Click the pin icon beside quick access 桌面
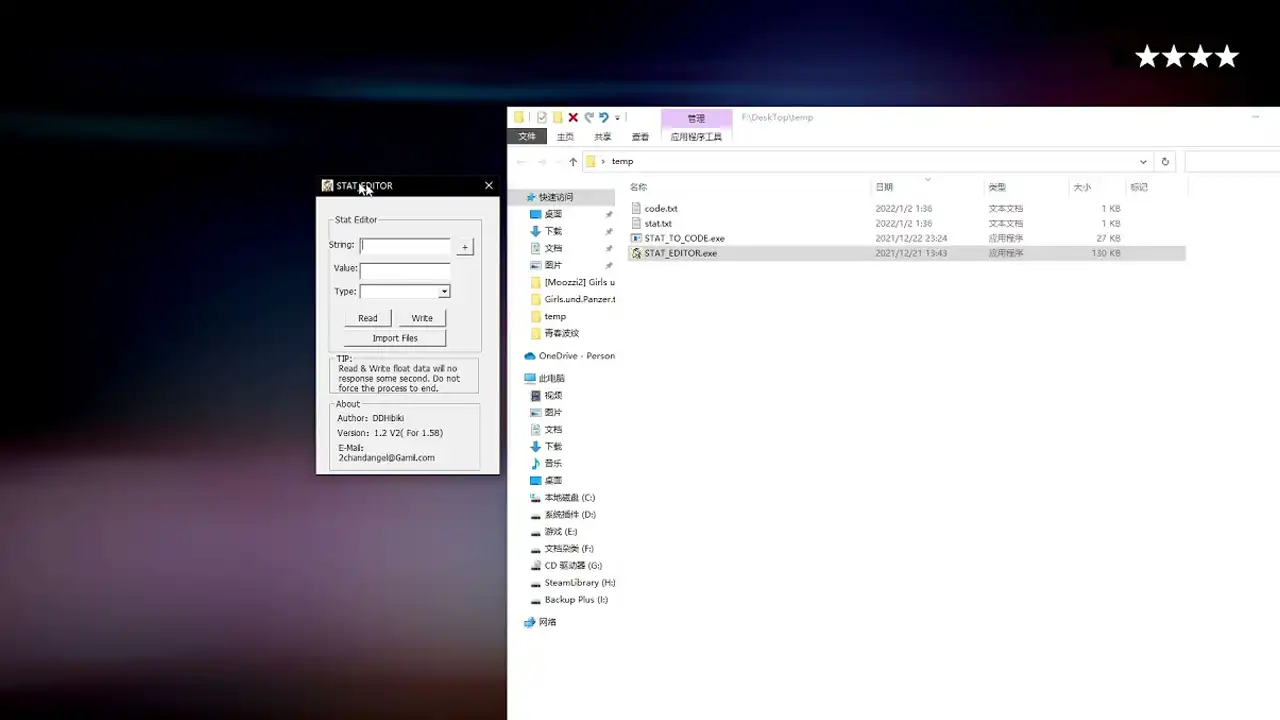 click(609, 214)
